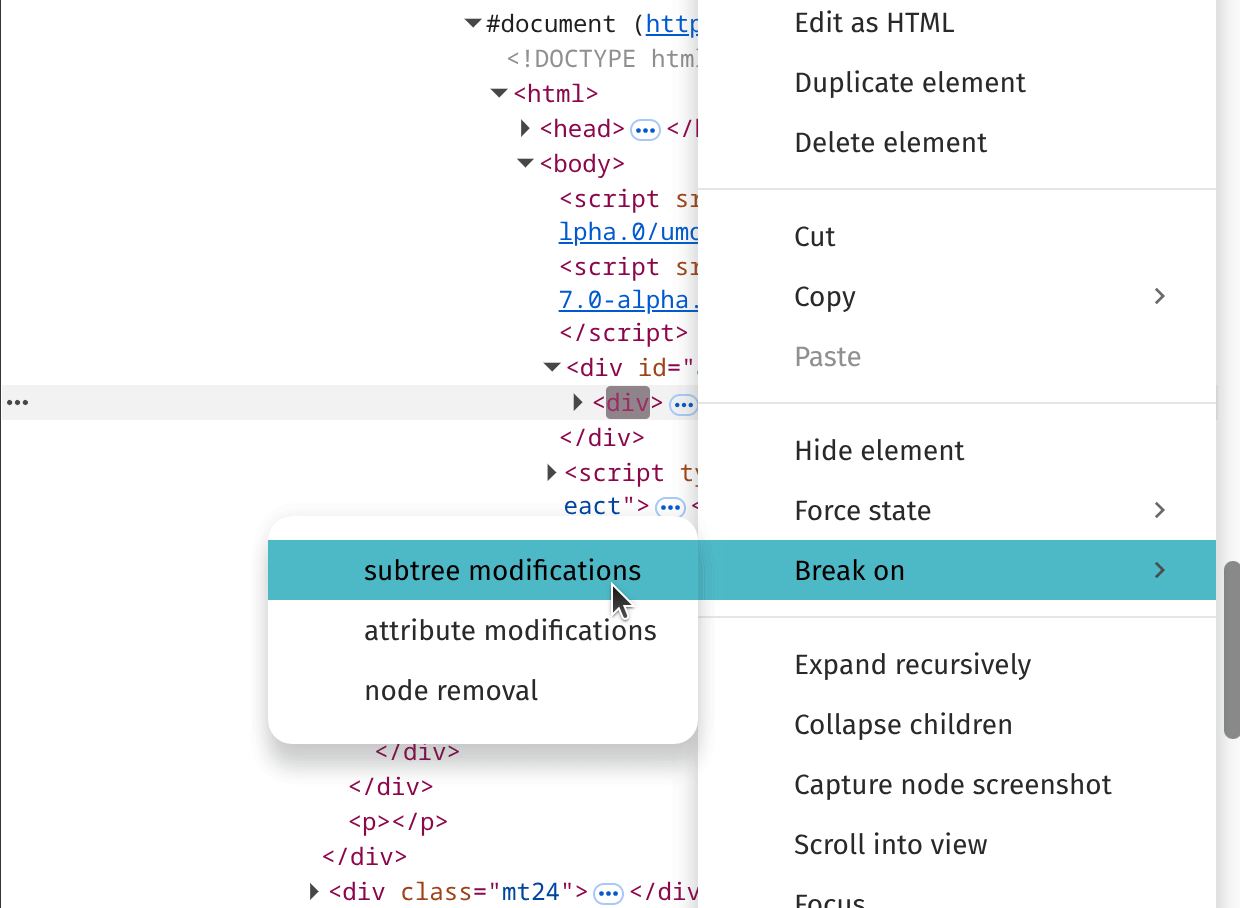1240x908 pixels.
Task: Select Edit as HTML from the menu
Action: tap(874, 22)
